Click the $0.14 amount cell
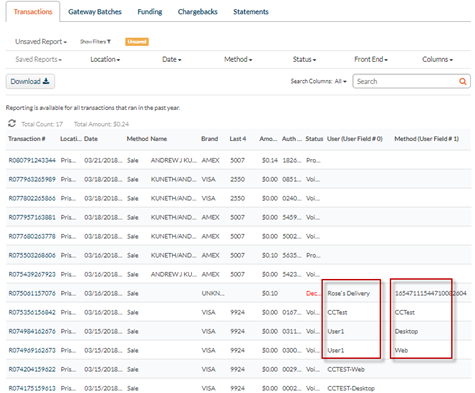Image resolution: width=475 pixels, height=393 pixels. (x=270, y=160)
